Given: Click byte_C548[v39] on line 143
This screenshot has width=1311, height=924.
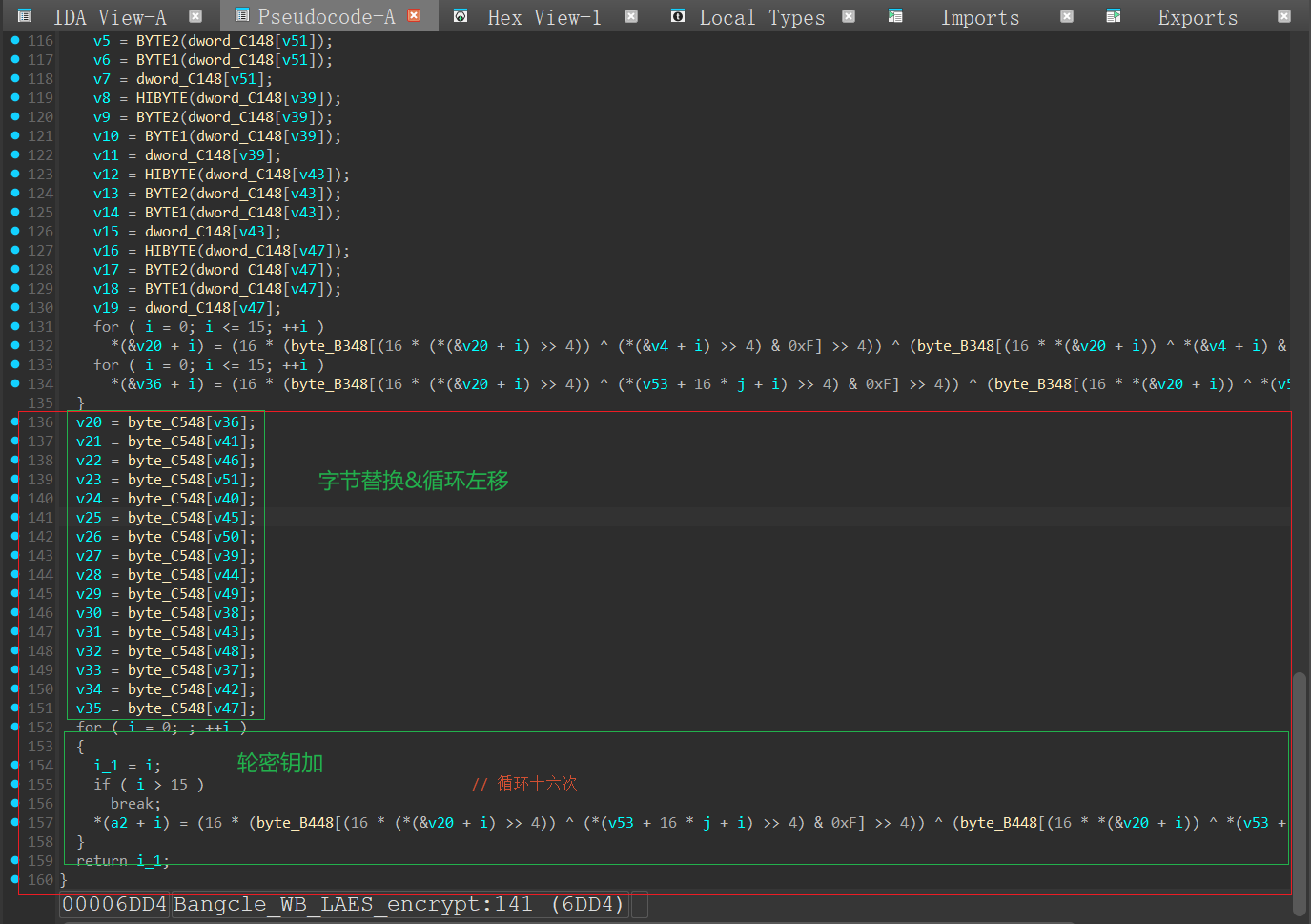Looking at the screenshot, I should 188,556.
